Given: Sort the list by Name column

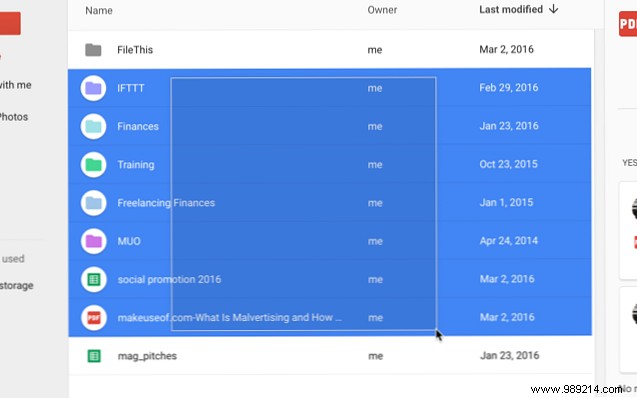Looking at the screenshot, I should pos(99,11).
